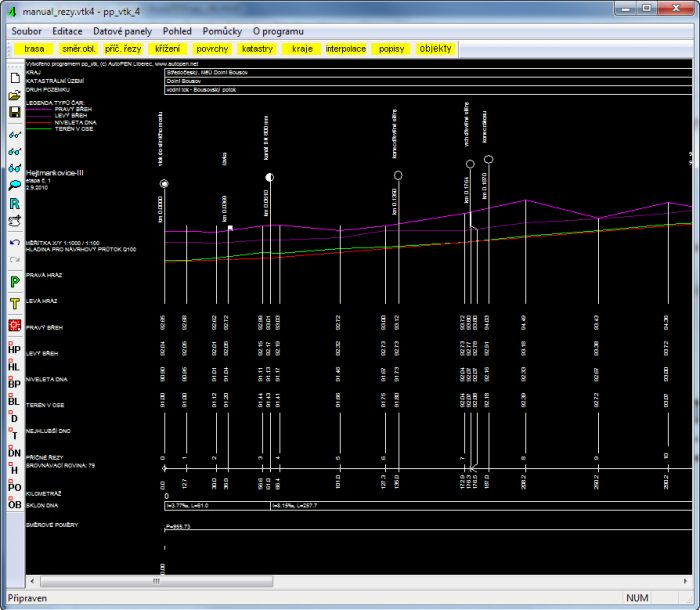Viewport: 700px width, 610px height.
Task: Toggle the HP sidebar button
Action: (14, 349)
